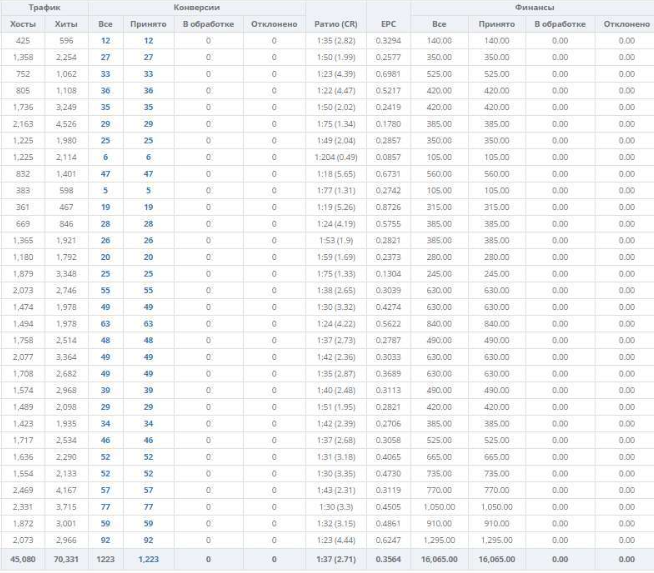Select EPC cell 0.1304

tap(388, 274)
